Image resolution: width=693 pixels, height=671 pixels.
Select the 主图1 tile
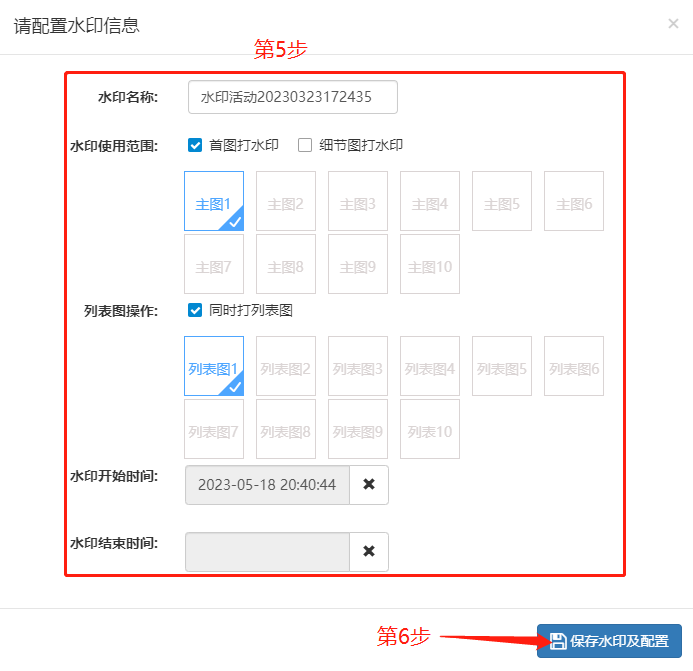(x=214, y=201)
